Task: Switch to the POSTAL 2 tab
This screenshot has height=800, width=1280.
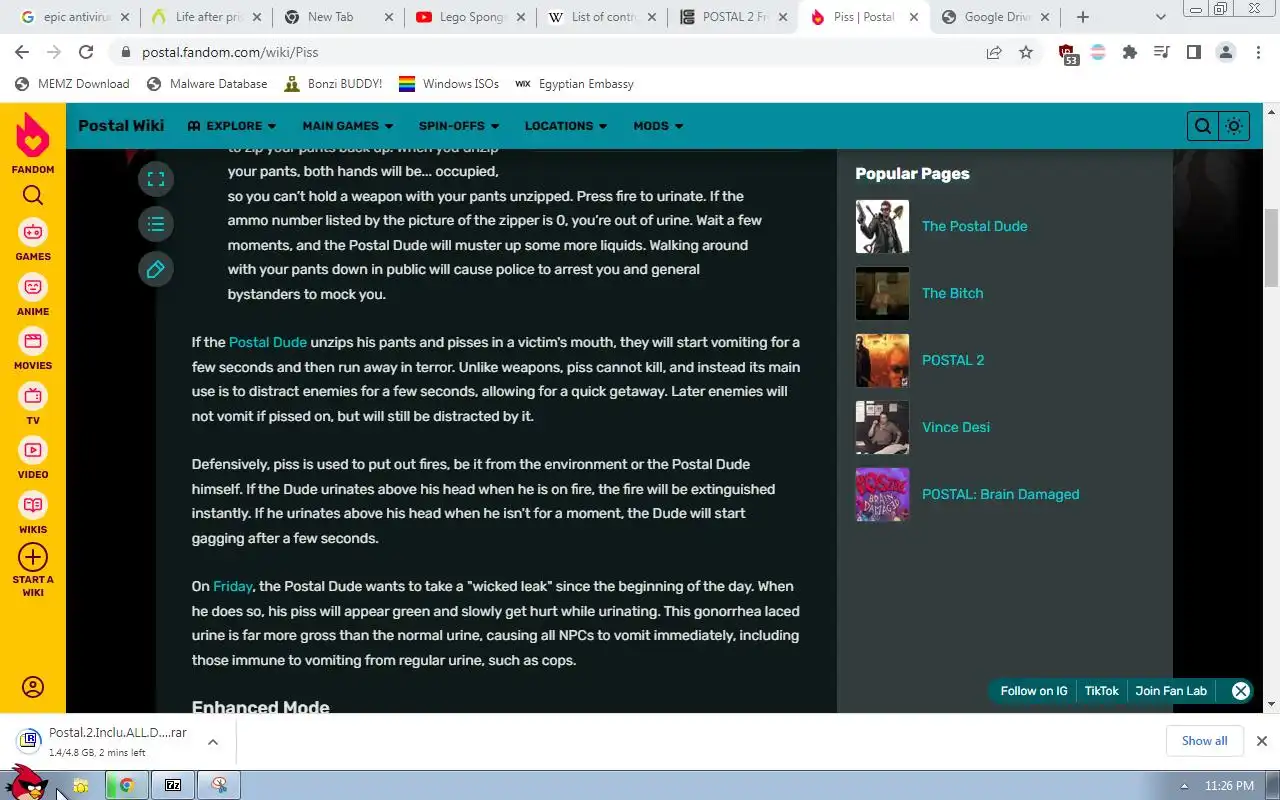Action: (732, 17)
